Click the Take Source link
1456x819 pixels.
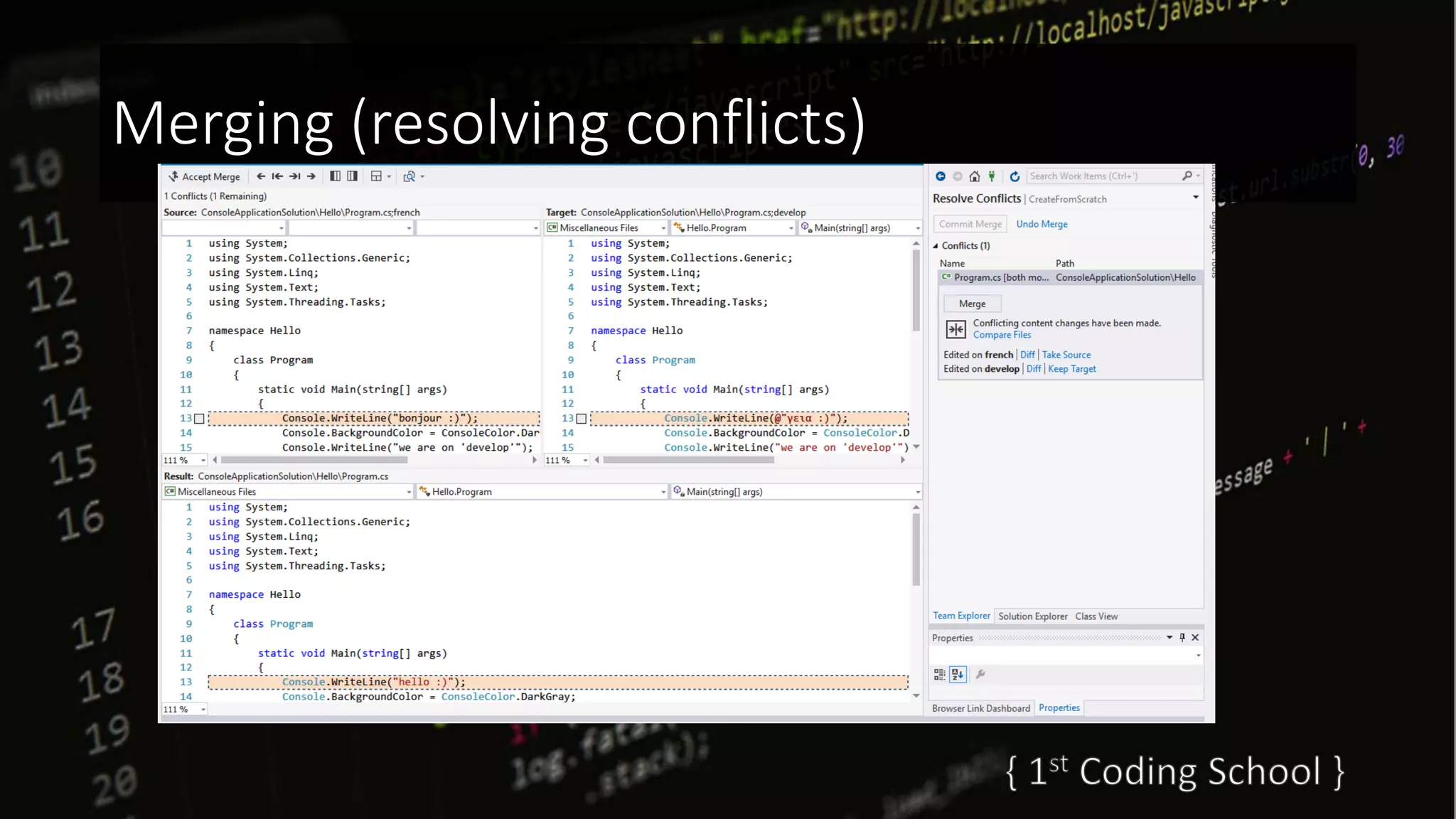click(x=1066, y=355)
